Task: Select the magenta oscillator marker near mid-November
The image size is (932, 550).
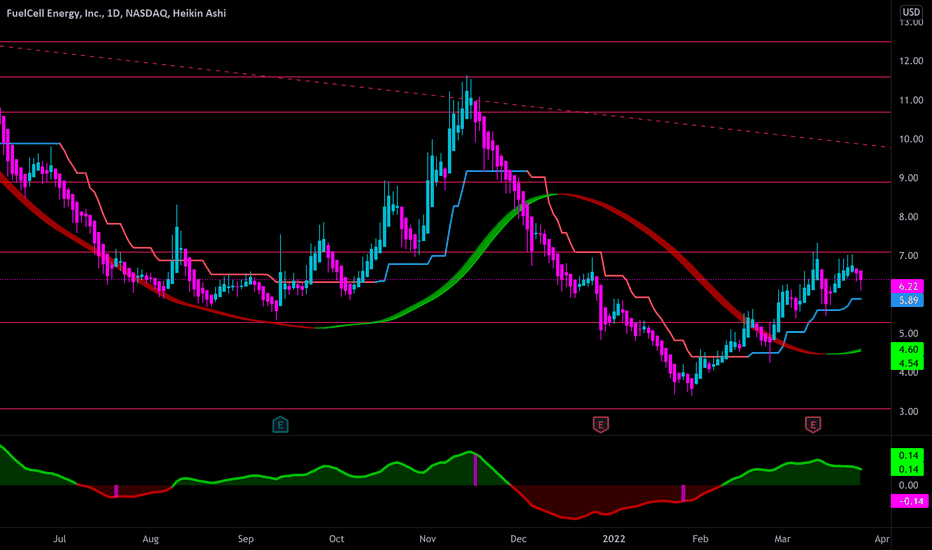Action: 476,470
